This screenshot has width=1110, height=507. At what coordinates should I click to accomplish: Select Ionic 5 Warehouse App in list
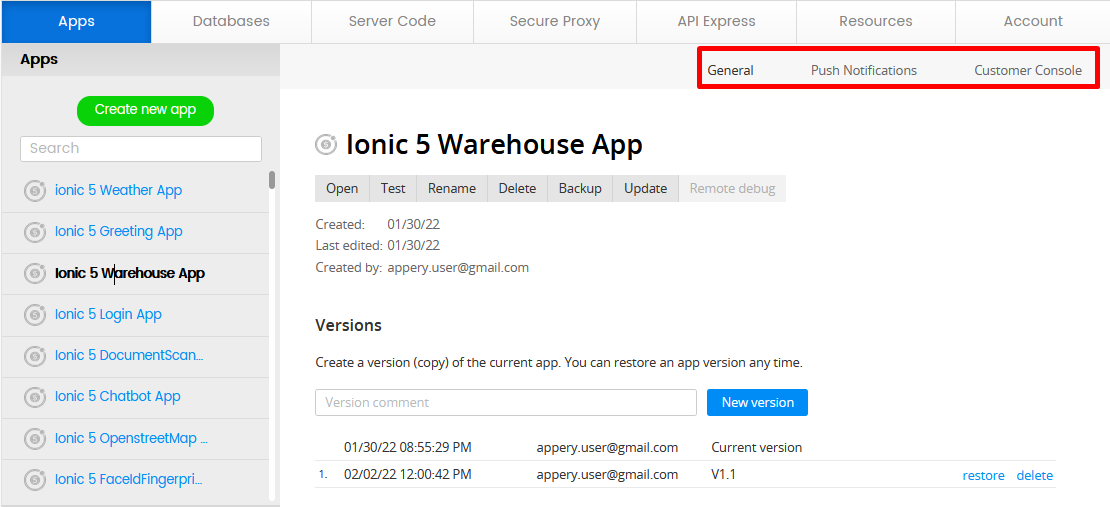(130, 273)
